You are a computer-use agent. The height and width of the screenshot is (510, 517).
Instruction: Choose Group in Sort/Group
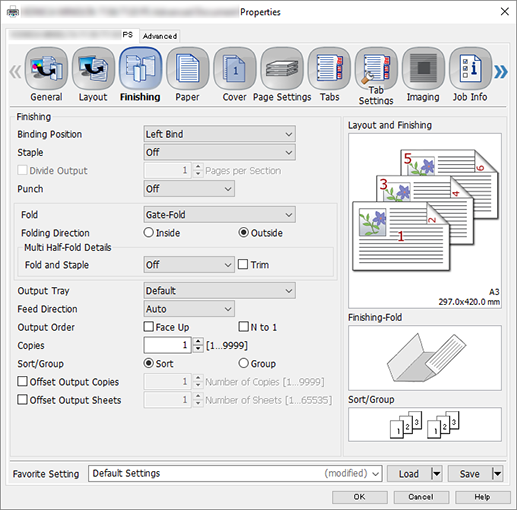pos(243,363)
